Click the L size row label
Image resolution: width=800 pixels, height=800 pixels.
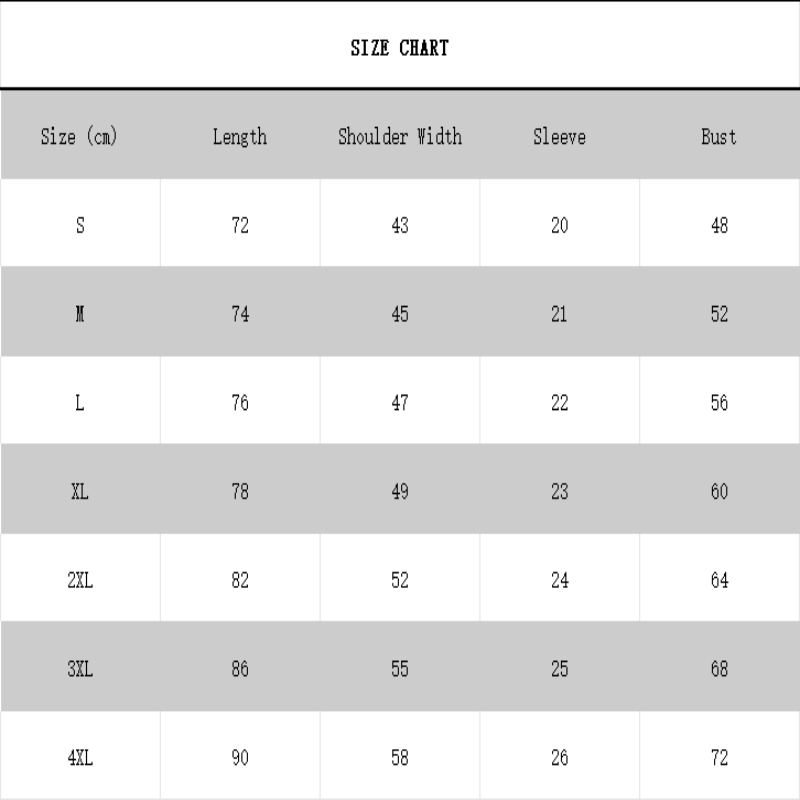pyautogui.click(x=80, y=404)
